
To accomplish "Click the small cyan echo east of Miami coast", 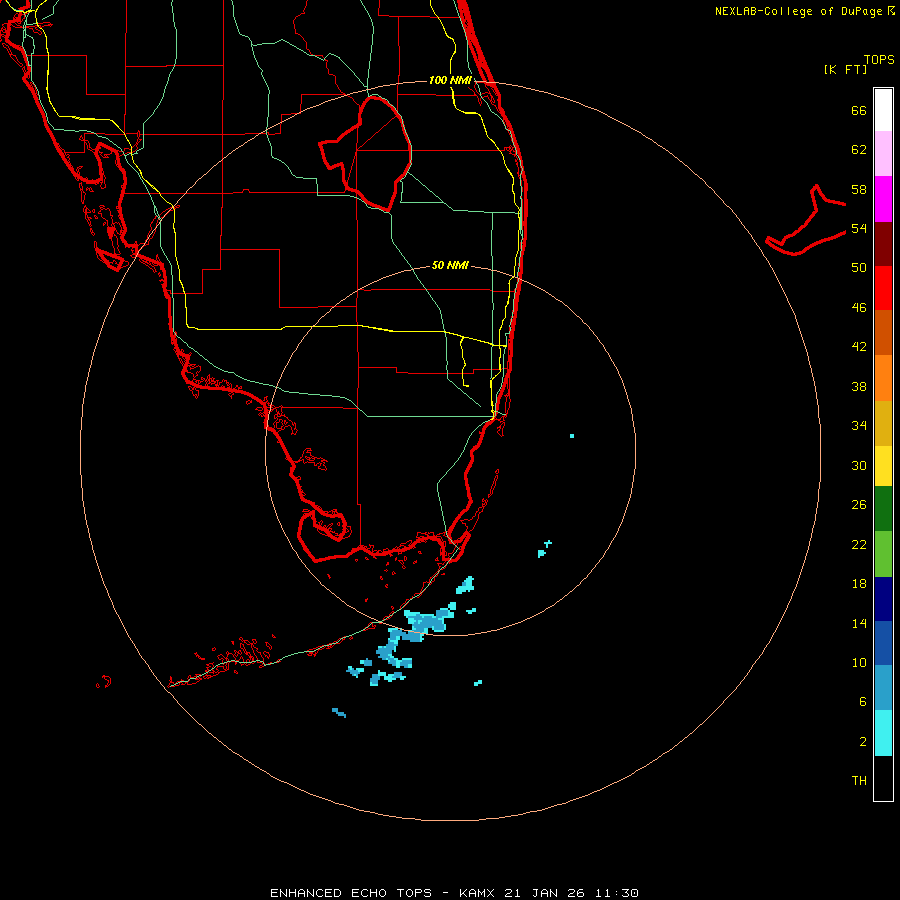I will coord(572,436).
